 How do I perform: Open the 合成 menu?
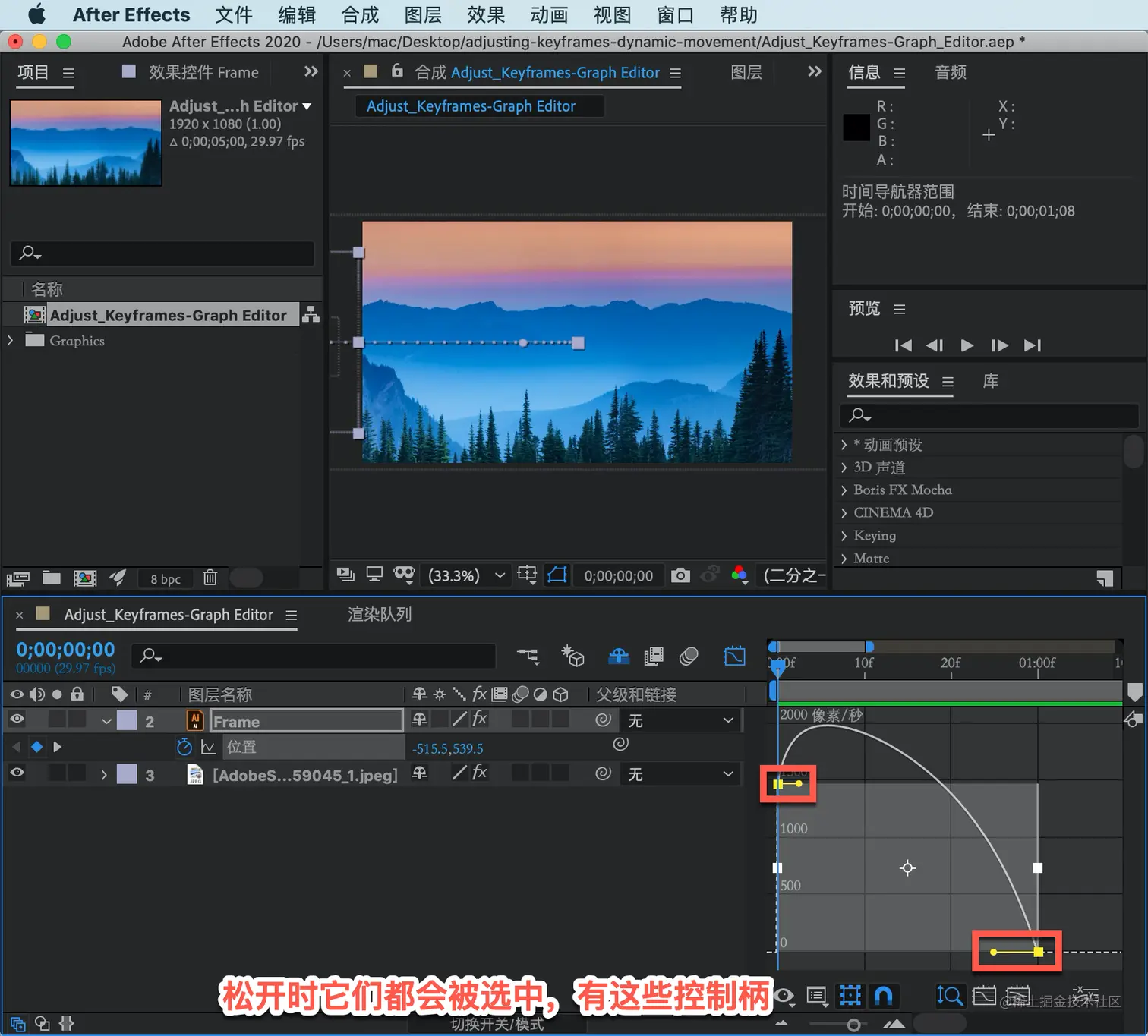[x=360, y=14]
